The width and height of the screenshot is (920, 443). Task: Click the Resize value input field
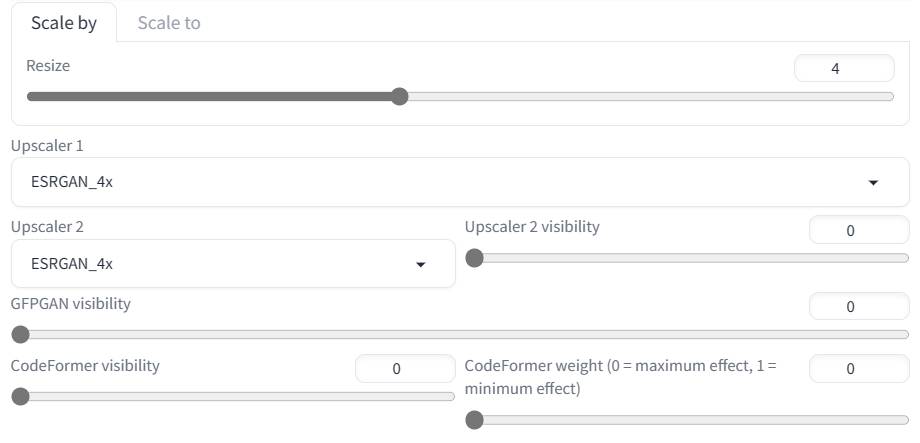coord(843,68)
